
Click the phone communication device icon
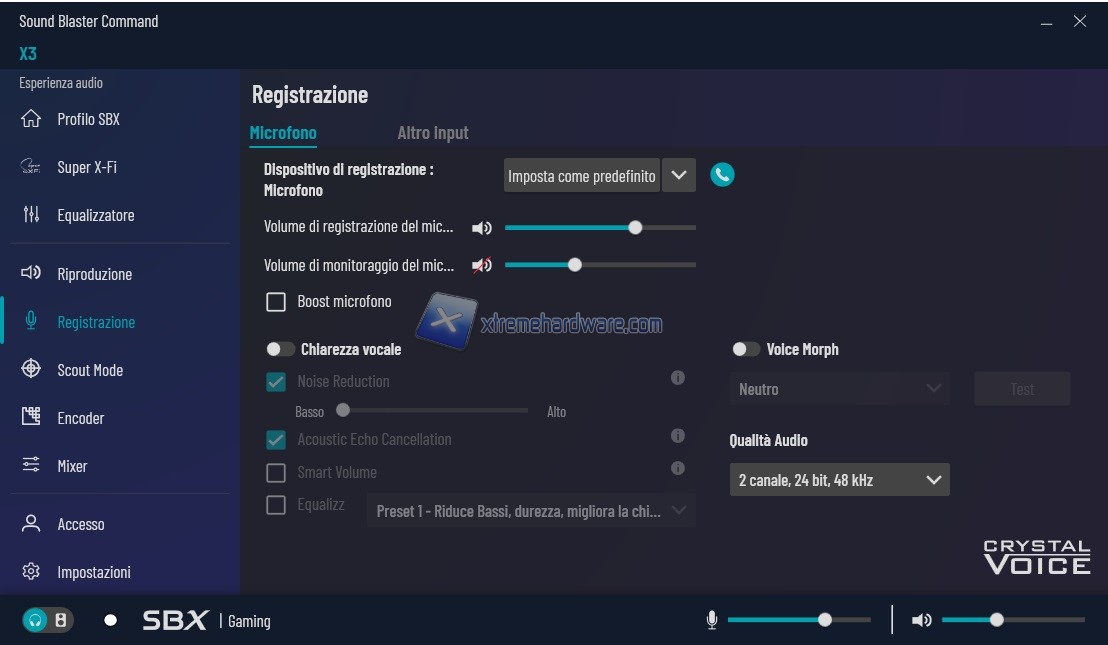tap(722, 175)
